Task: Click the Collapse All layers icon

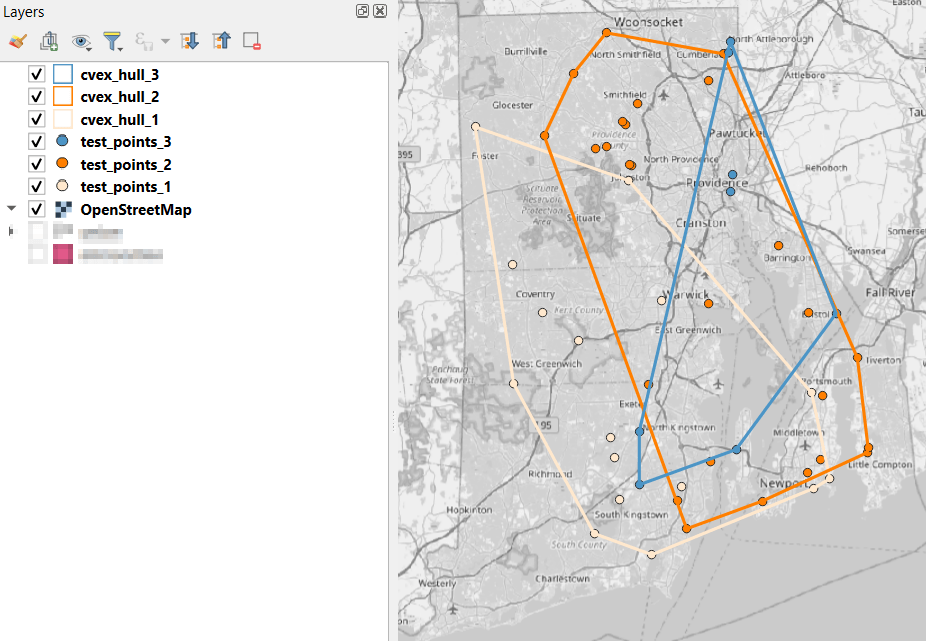Action: (x=221, y=41)
